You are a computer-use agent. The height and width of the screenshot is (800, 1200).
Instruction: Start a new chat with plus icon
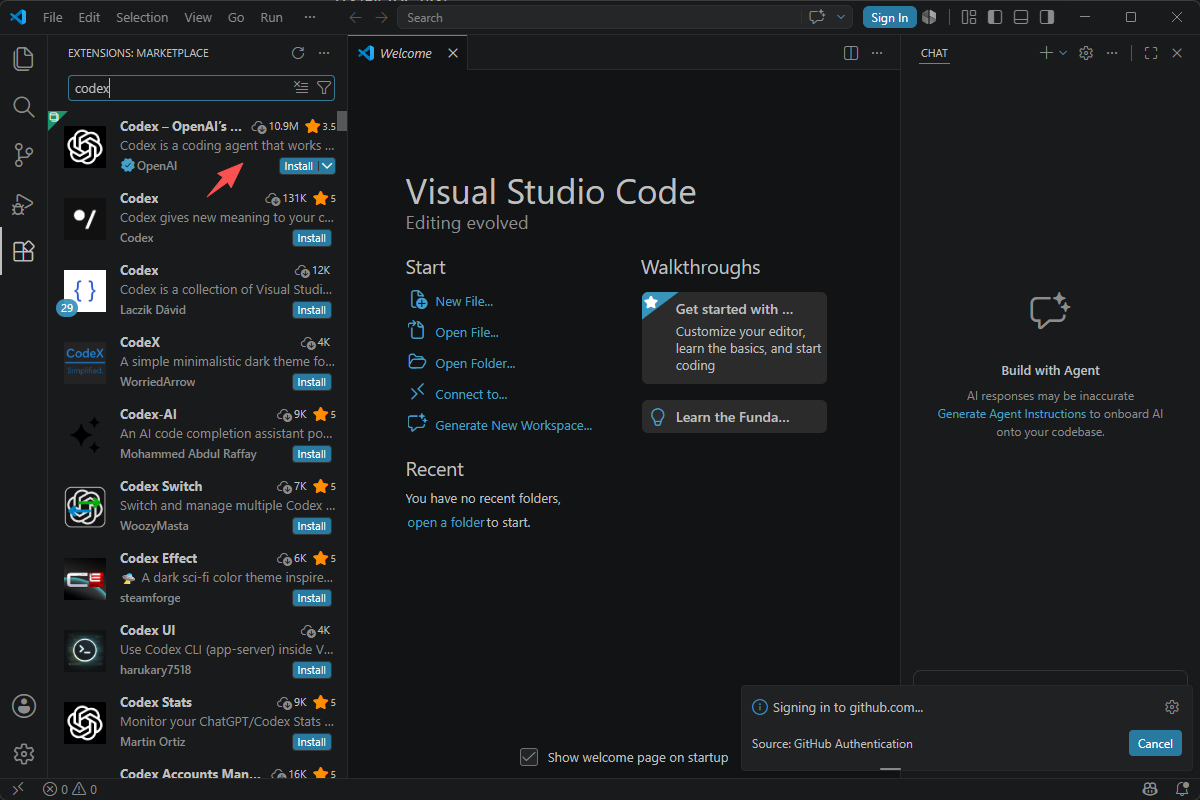tap(1046, 53)
